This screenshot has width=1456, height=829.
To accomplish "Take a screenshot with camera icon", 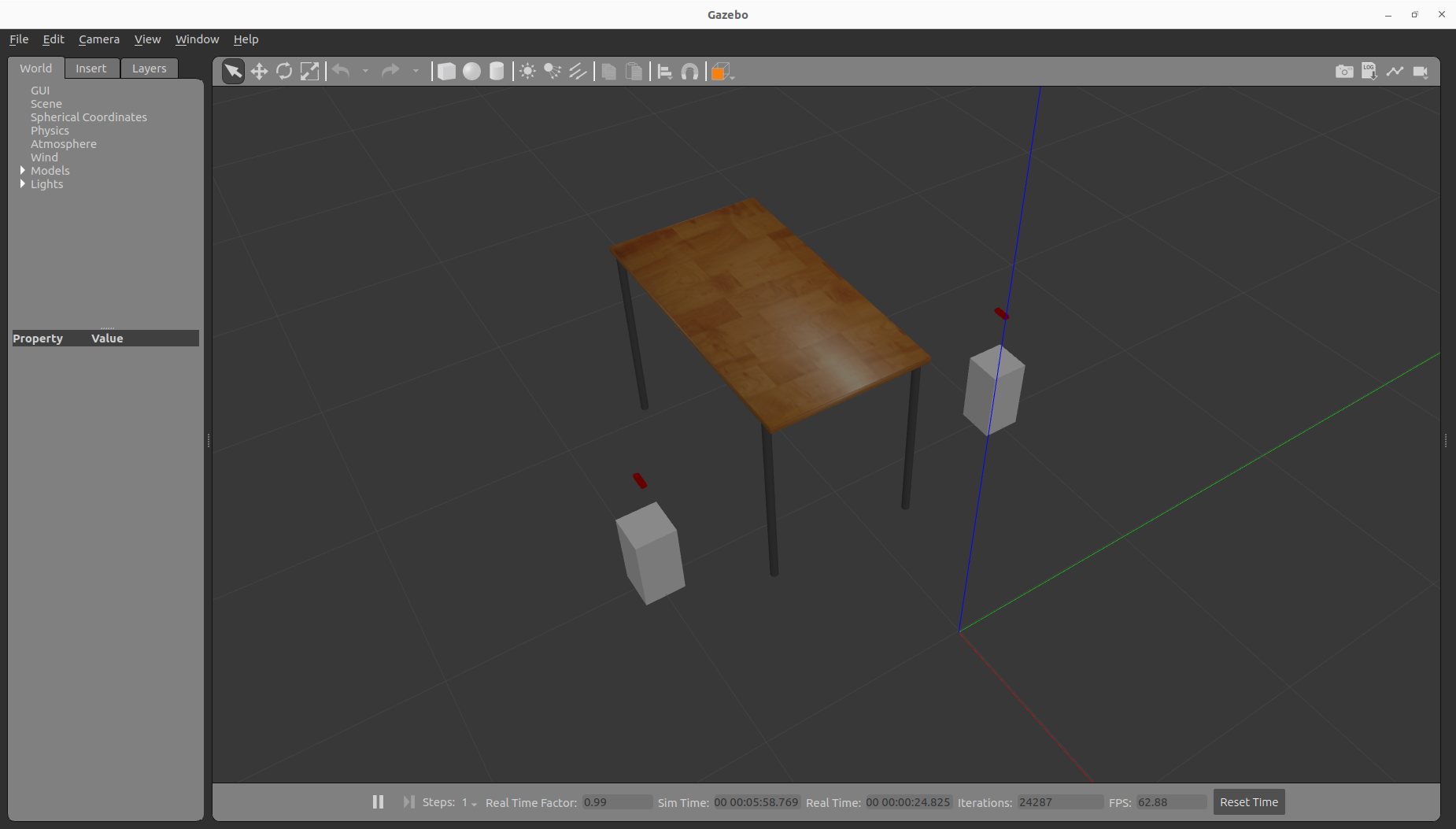I will tap(1344, 72).
